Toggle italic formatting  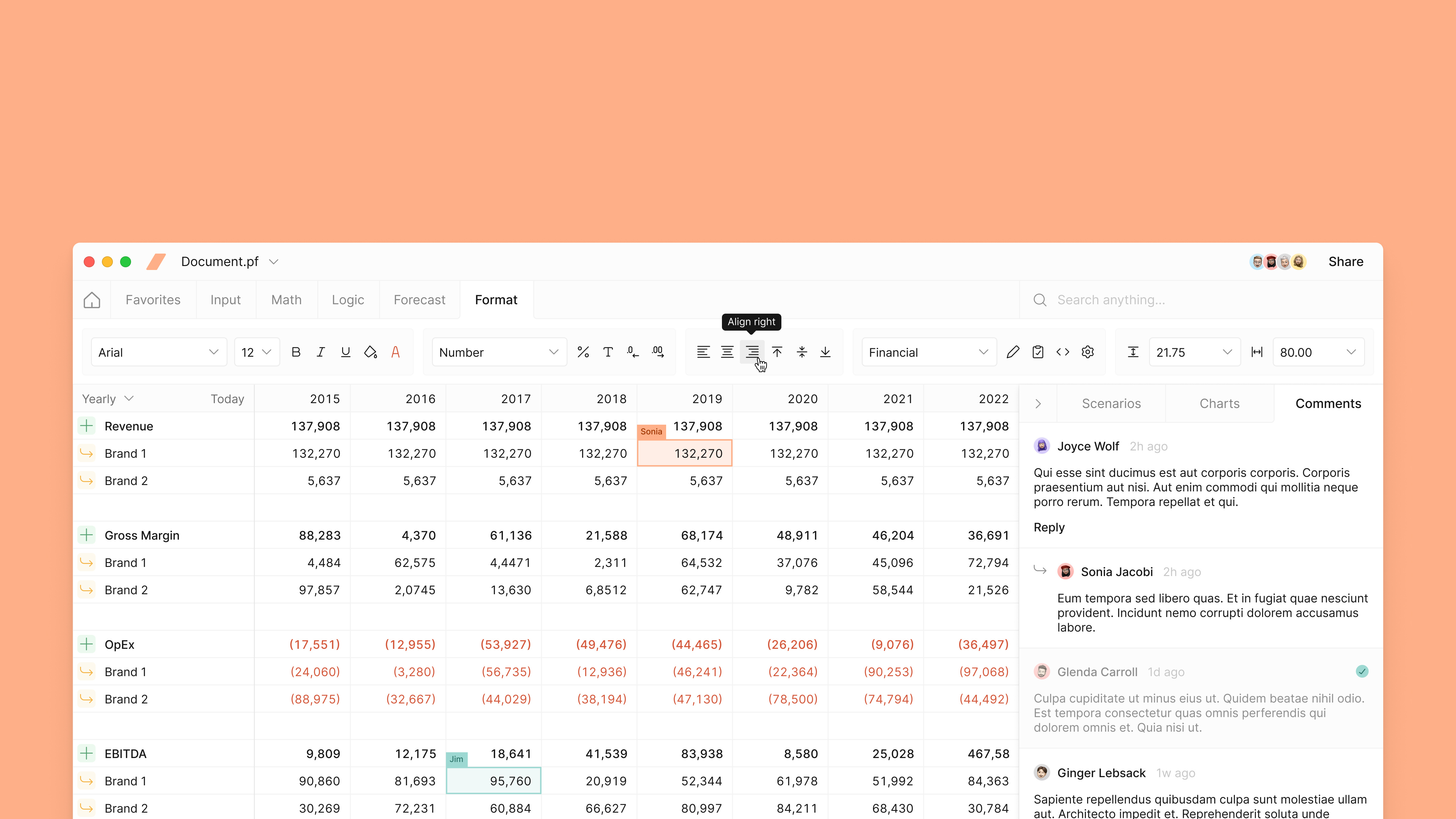[x=321, y=352]
